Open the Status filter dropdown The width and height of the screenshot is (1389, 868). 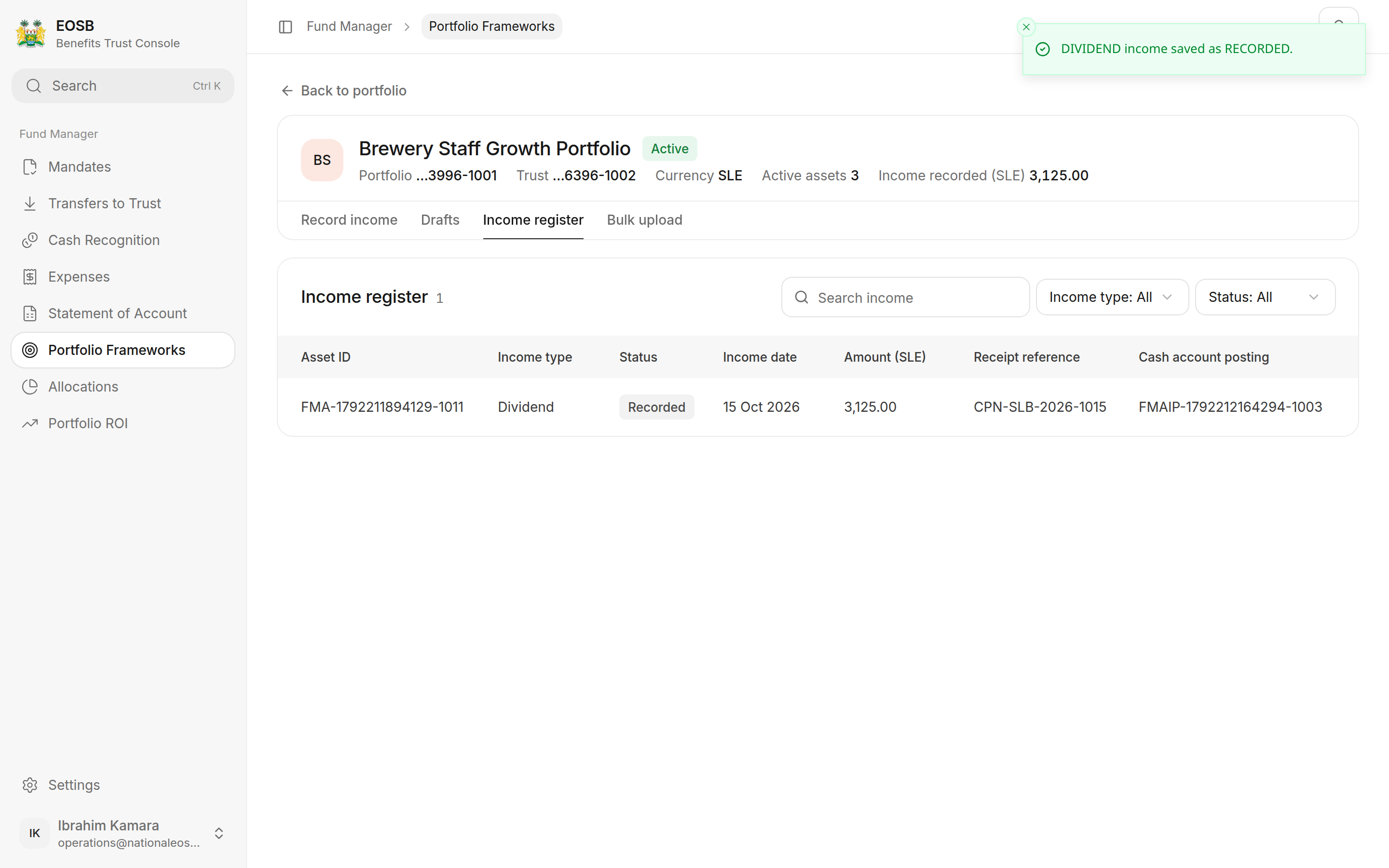1265,298
